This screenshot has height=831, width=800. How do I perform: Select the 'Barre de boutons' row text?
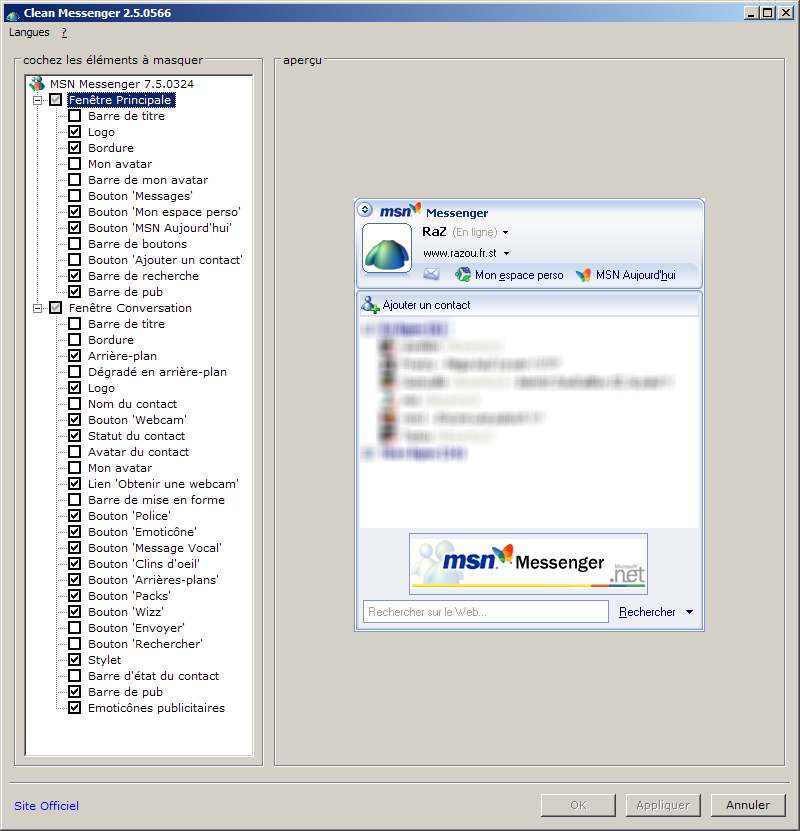(x=138, y=244)
